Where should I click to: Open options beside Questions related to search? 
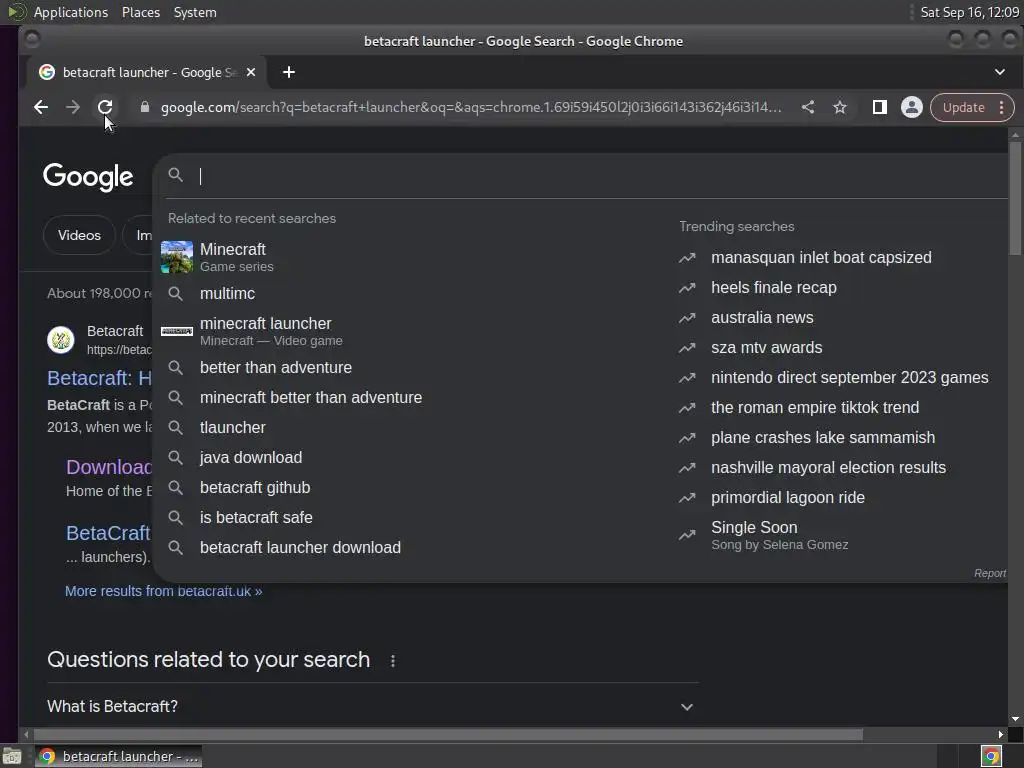[x=392, y=661]
